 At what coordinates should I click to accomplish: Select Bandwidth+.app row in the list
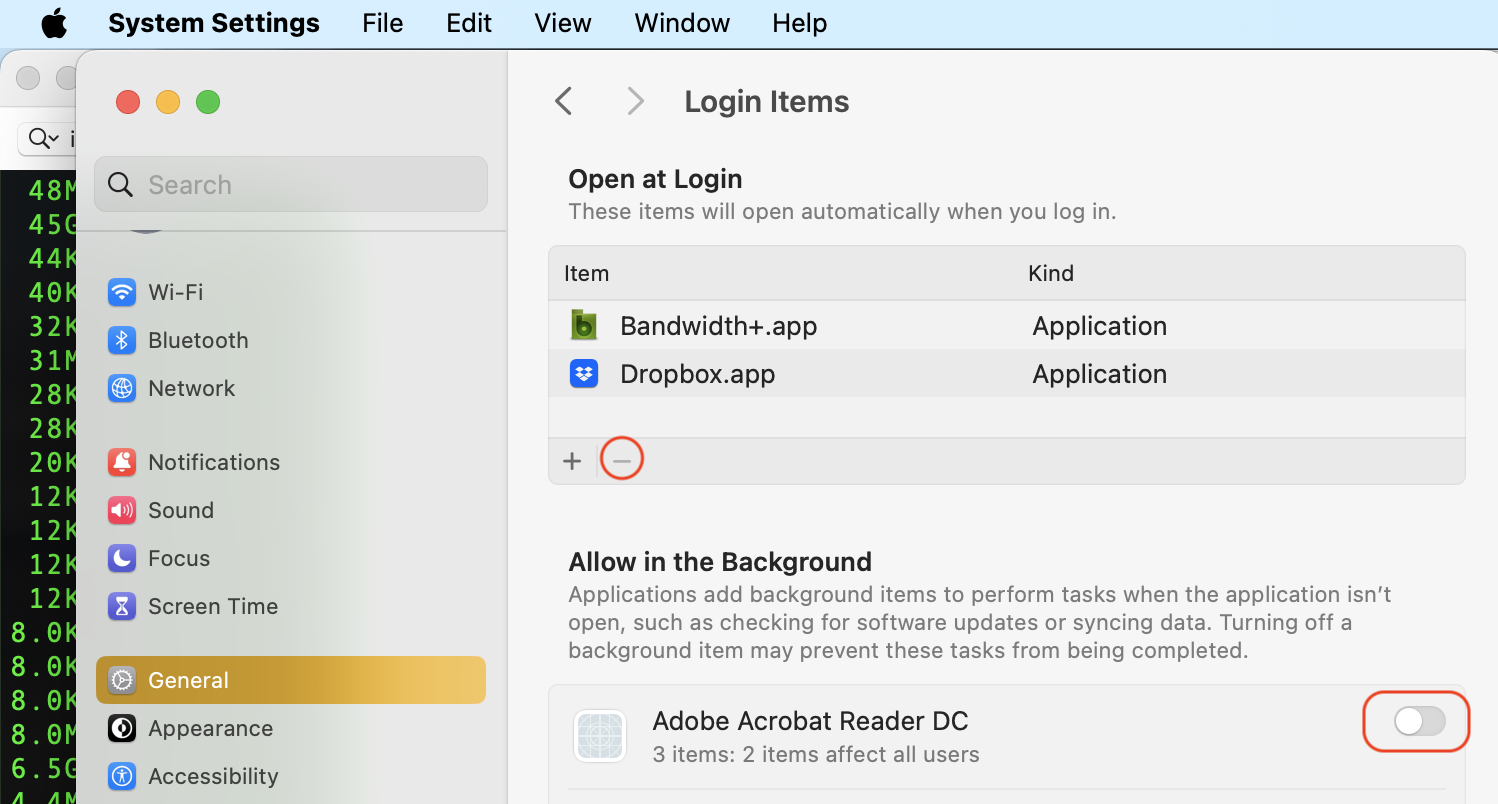[x=718, y=326]
